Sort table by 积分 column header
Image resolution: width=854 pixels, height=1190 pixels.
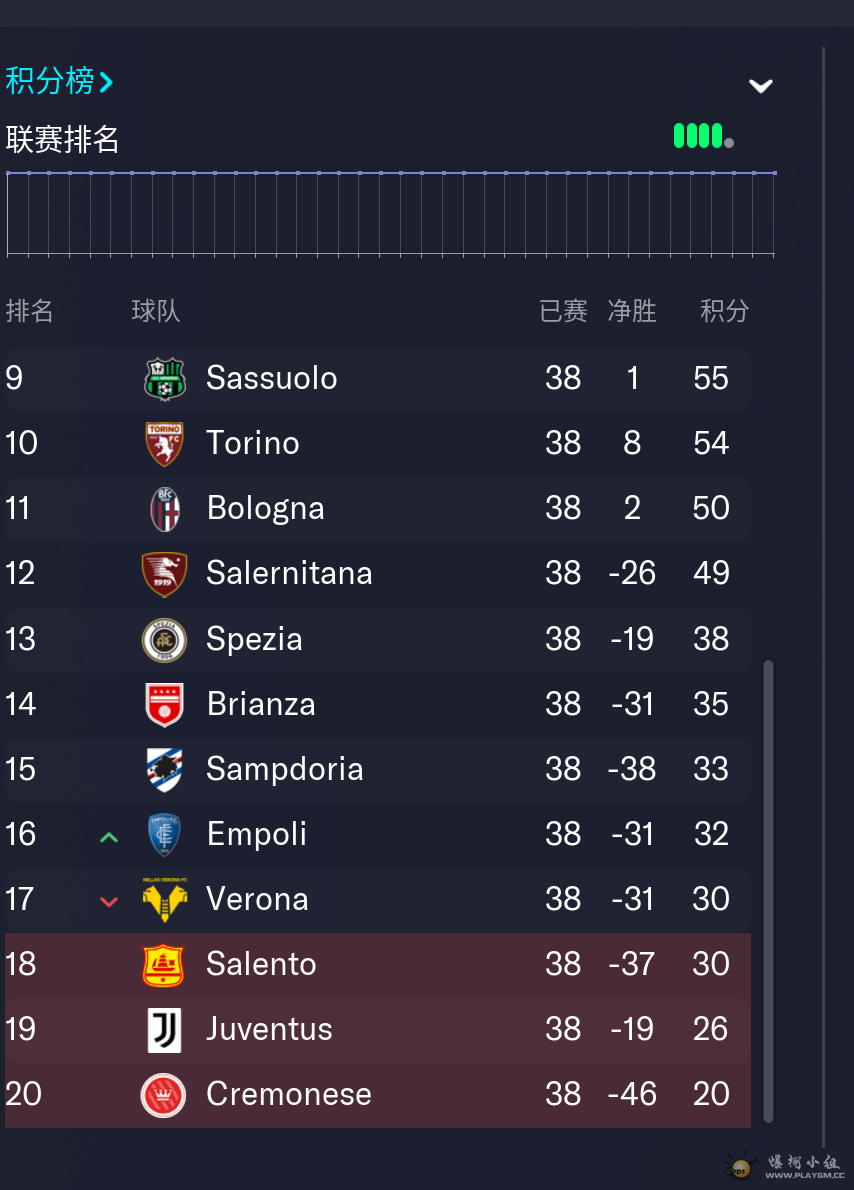coord(724,311)
